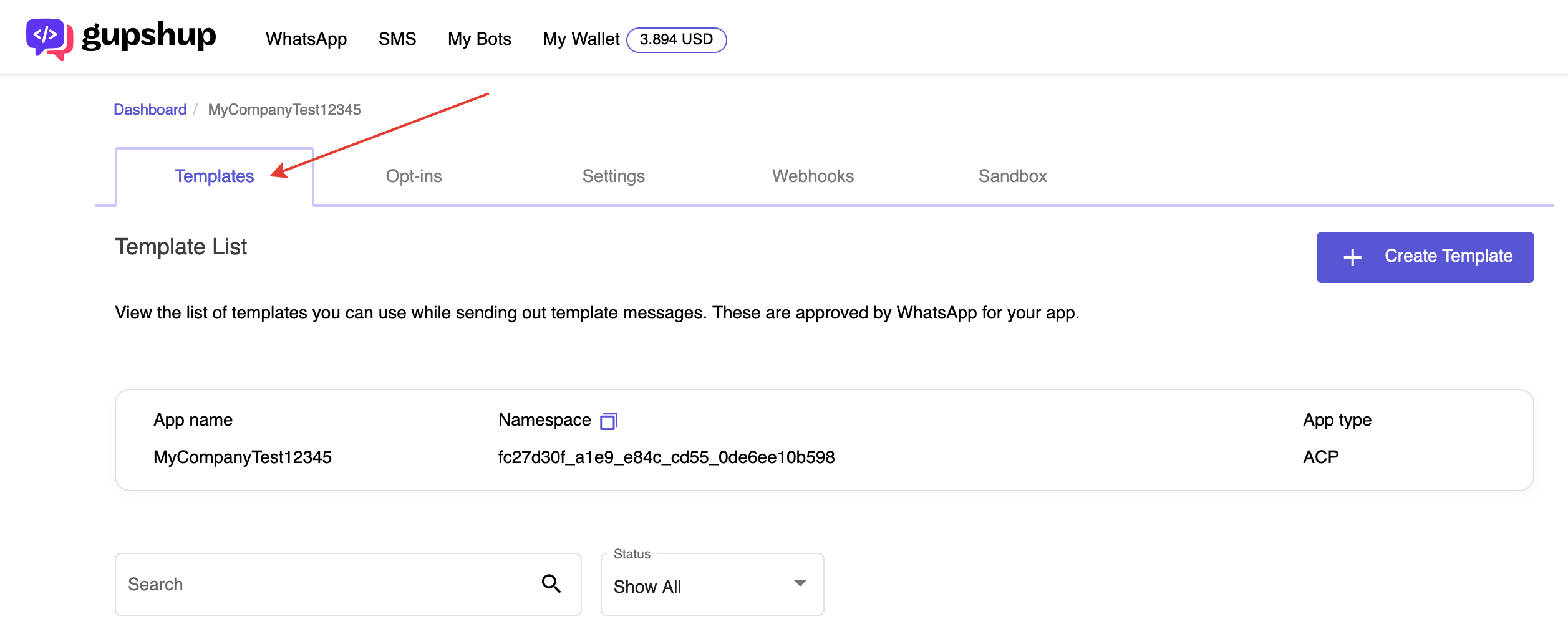Copy the Namespace value via copy icon

(608, 421)
